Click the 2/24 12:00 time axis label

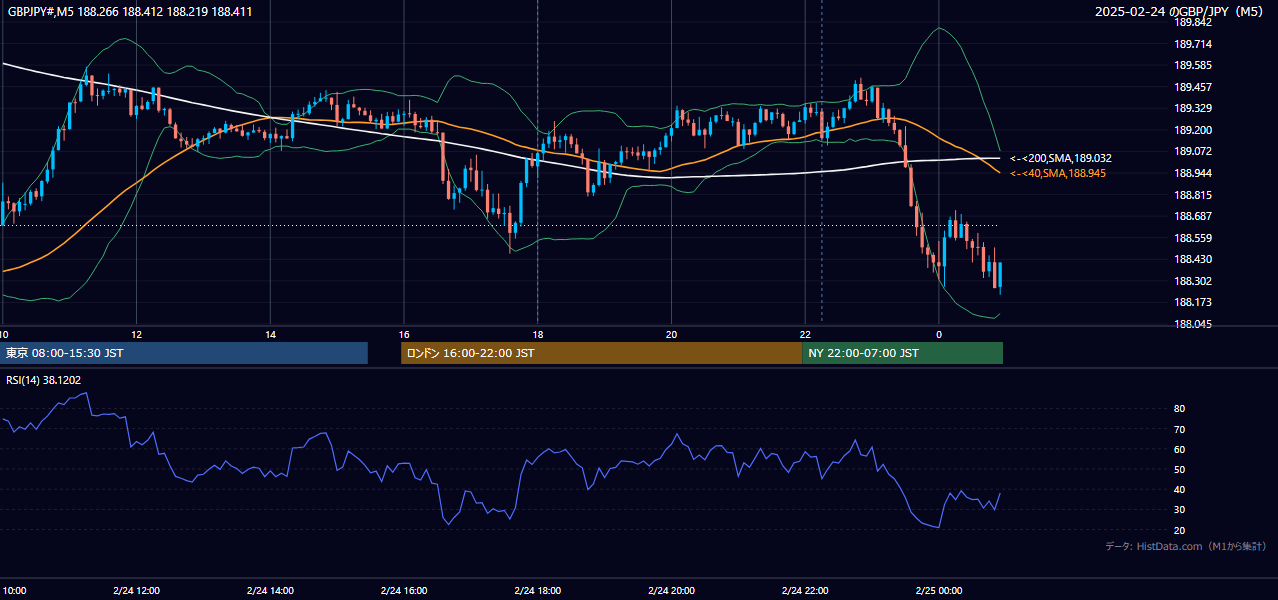coord(136,590)
